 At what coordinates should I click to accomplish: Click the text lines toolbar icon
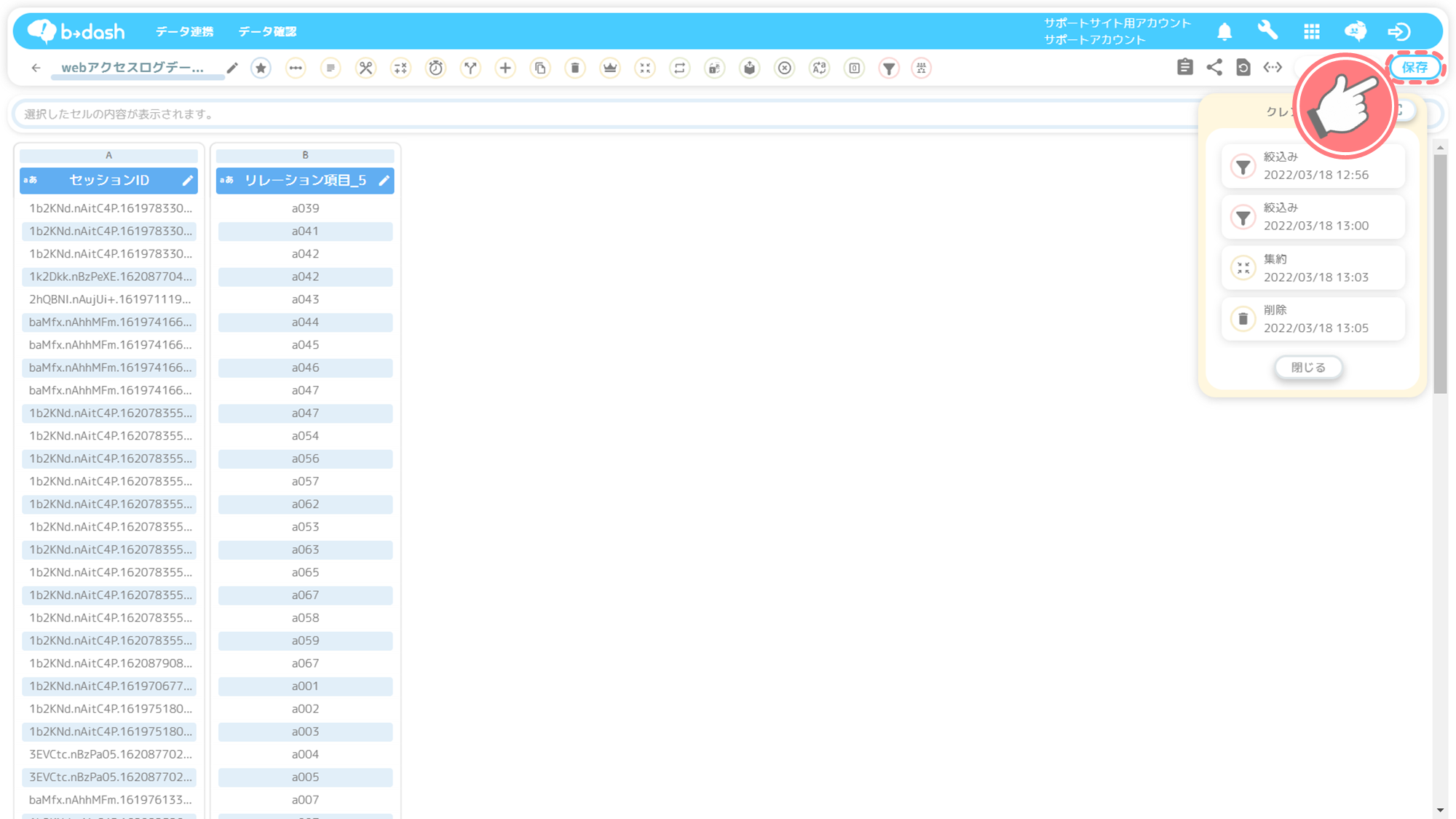pyautogui.click(x=331, y=68)
